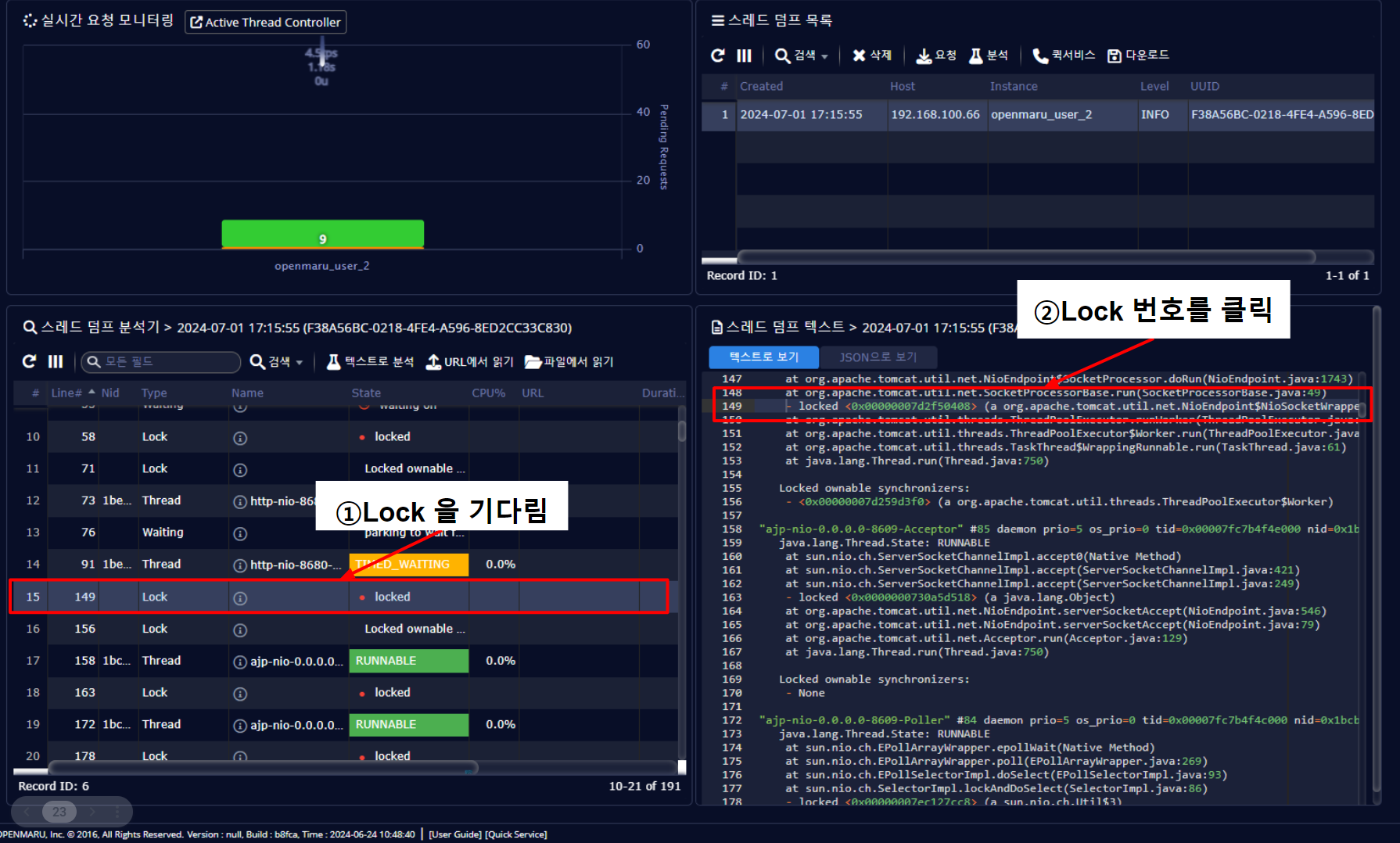Viewport: 1400px width, 843px height.
Task: Click the 분석 analysis flask icon
Action: (x=975, y=56)
